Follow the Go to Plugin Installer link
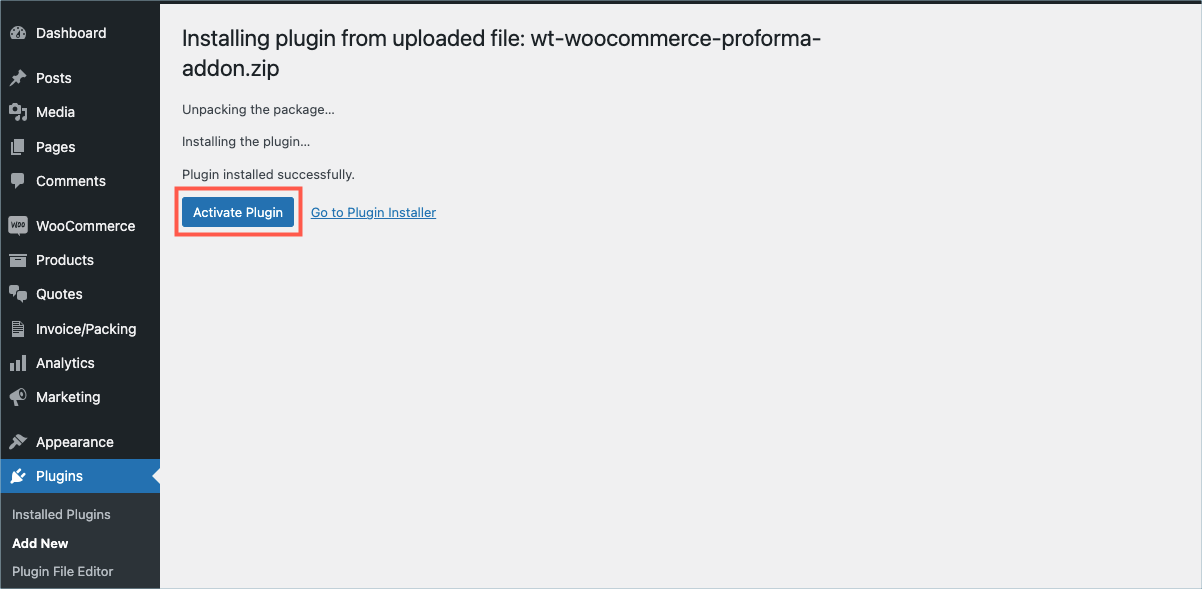Image resolution: width=1202 pixels, height=589 pixels. [373, 212]
